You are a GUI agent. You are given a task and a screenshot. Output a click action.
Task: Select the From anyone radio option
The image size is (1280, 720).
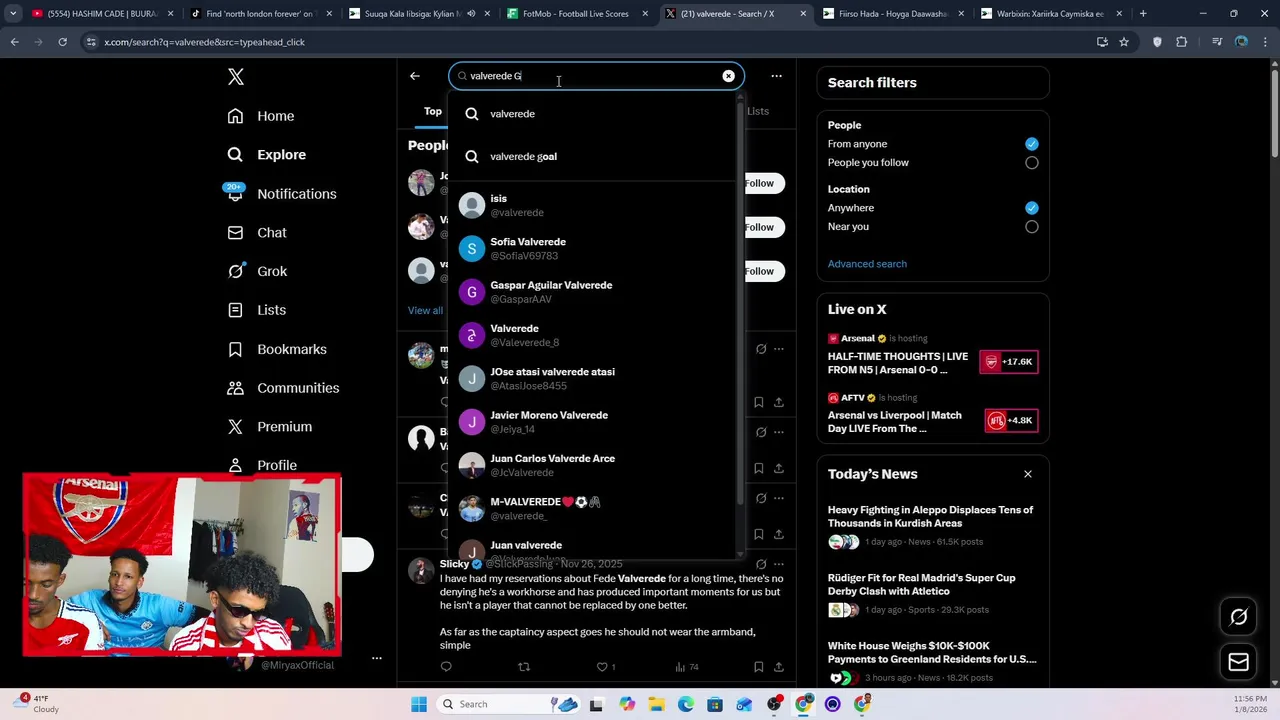(x=1031, y=144)
